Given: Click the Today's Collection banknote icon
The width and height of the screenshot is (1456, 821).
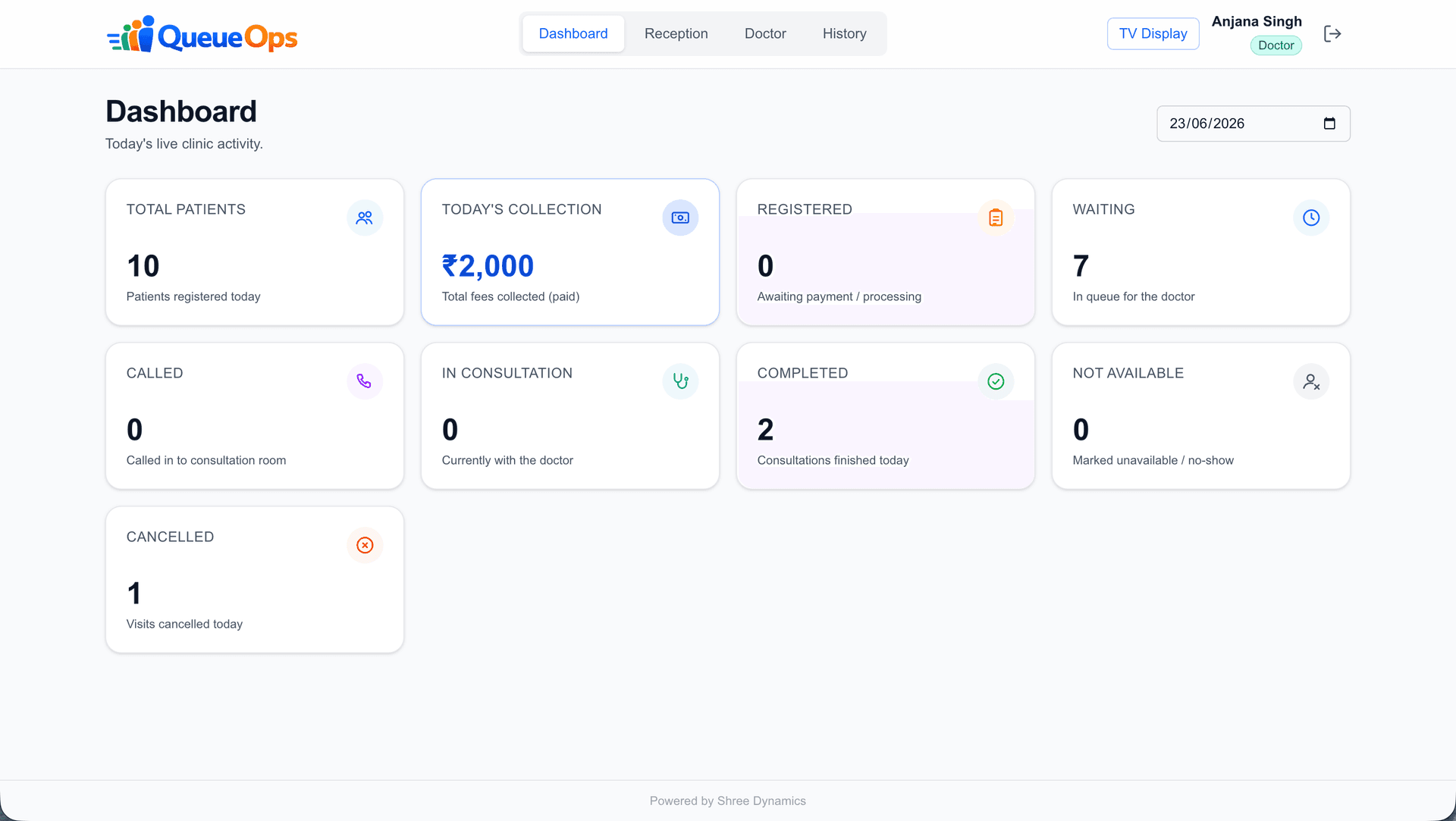Looking at the screenshot, I should 680,218.
